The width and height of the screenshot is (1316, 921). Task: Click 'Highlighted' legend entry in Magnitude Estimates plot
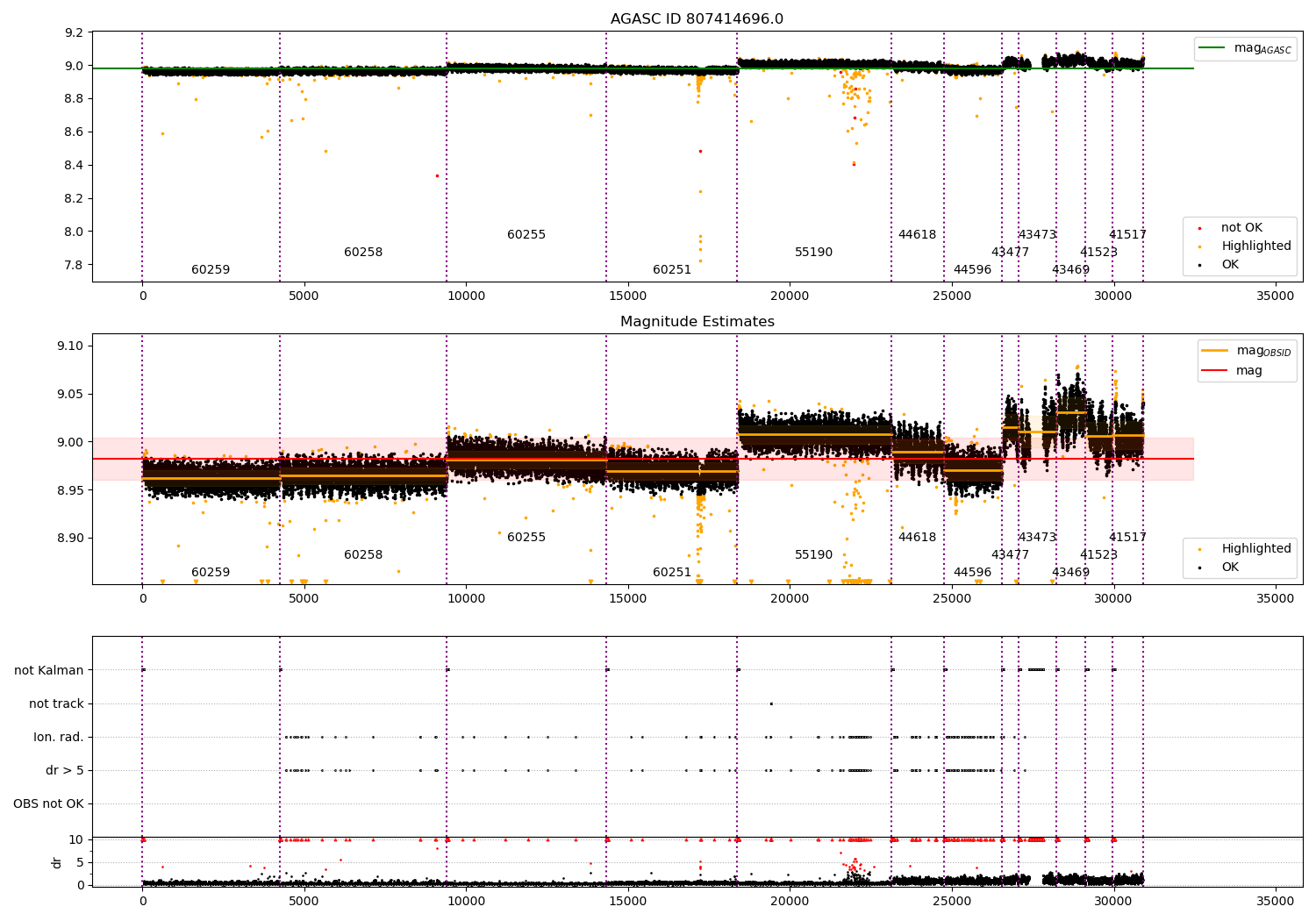tap(1256, 549)
